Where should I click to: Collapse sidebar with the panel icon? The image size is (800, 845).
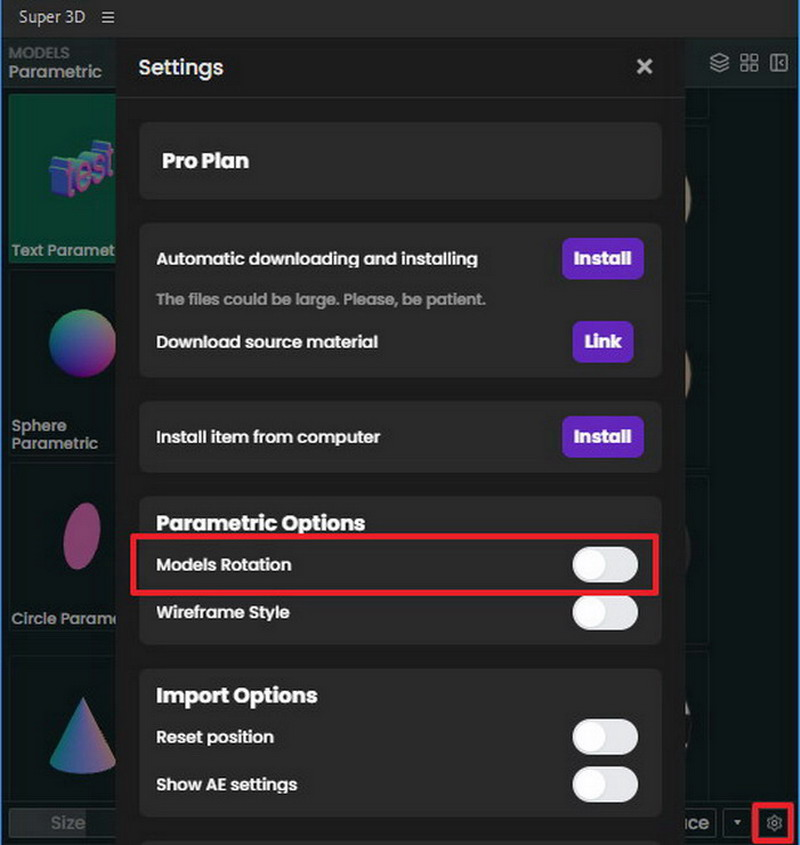pyautogui.click(x=778, y=63)
